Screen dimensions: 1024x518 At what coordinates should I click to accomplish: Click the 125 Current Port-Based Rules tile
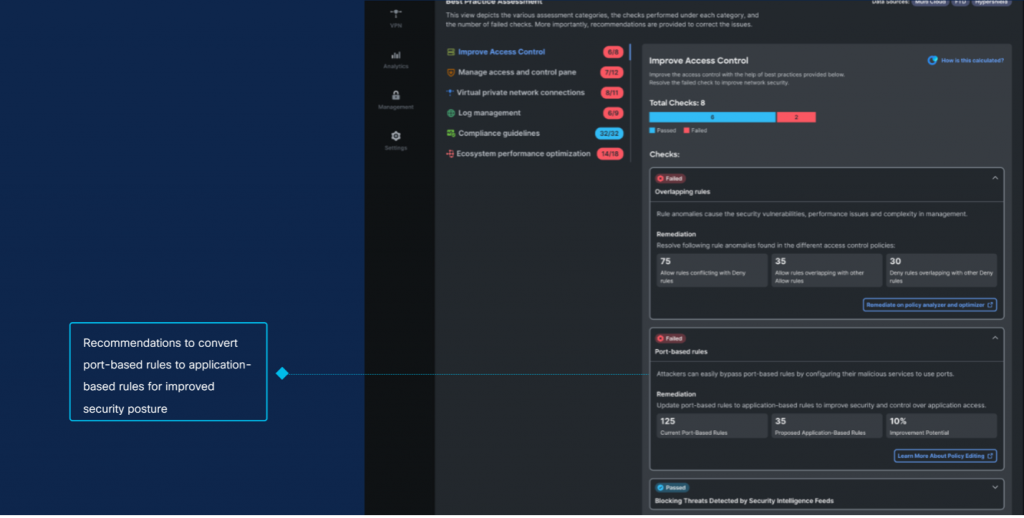tap(709, 426)
